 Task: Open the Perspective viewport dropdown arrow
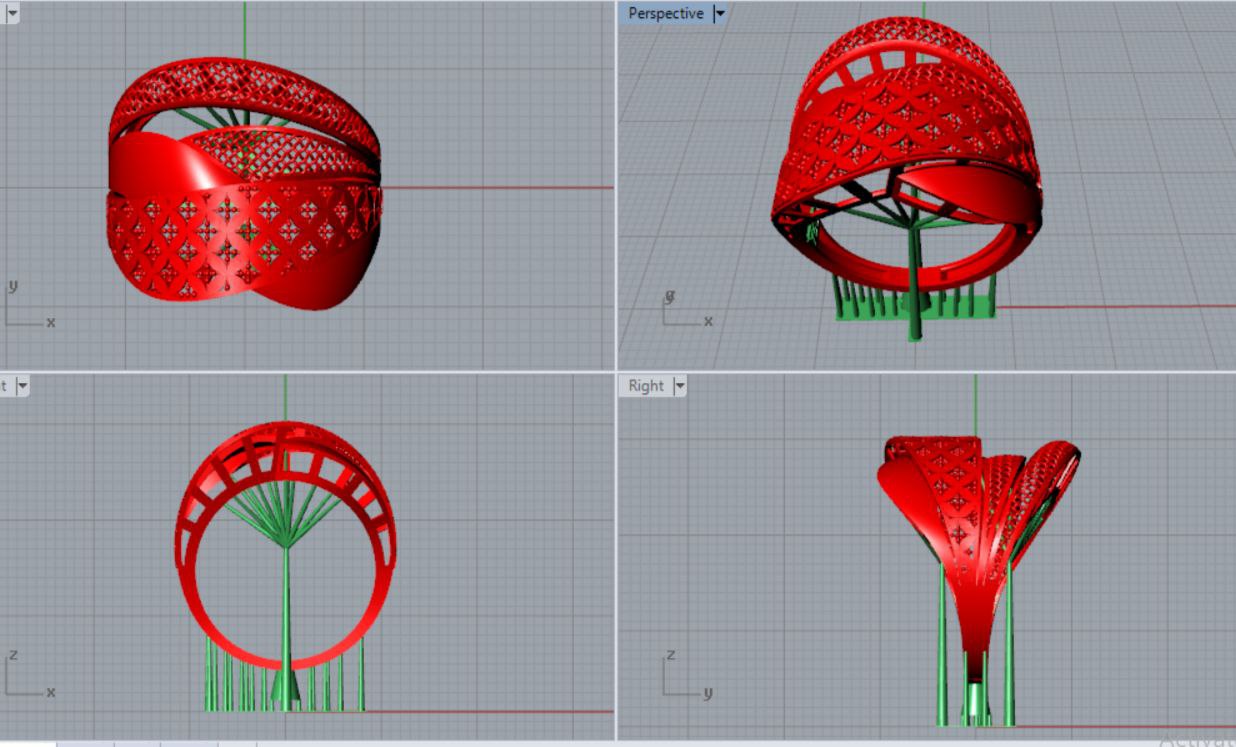coord(719,14)
